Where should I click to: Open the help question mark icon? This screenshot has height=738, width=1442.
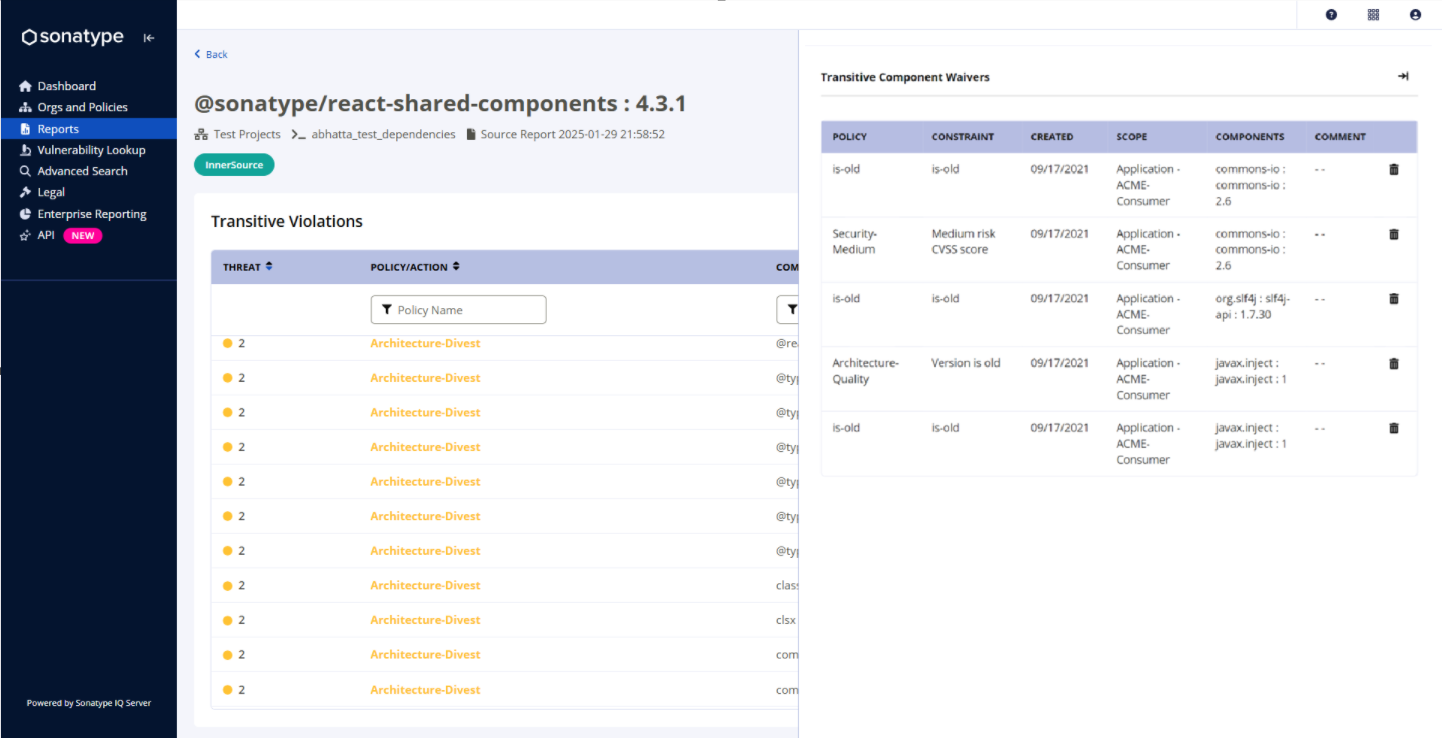point(1331,15)
